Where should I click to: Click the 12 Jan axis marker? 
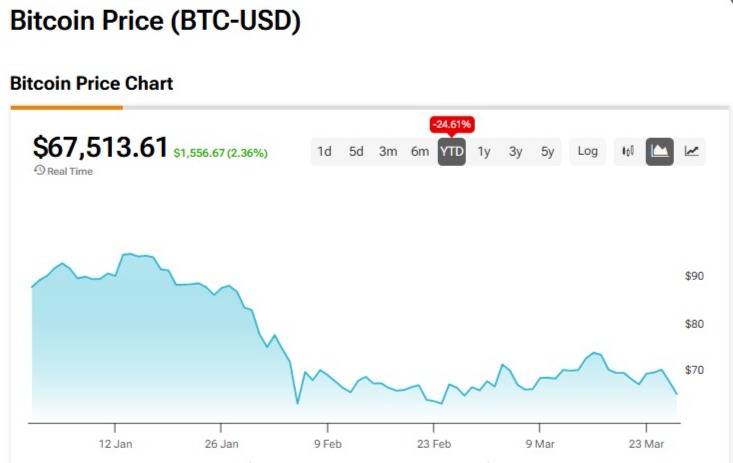pos(115,444)
